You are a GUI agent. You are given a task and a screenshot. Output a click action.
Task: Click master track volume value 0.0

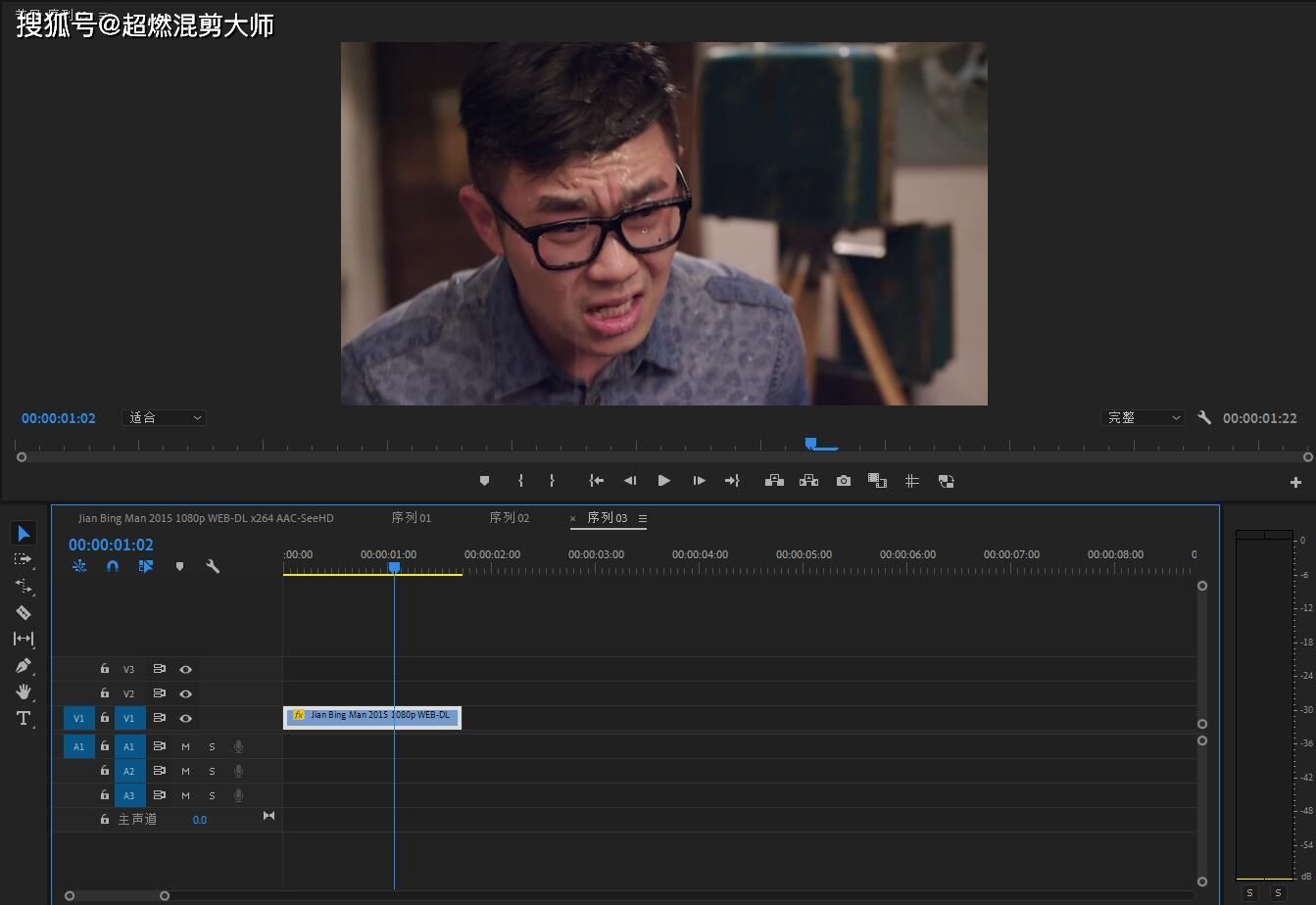coord(199,820)
